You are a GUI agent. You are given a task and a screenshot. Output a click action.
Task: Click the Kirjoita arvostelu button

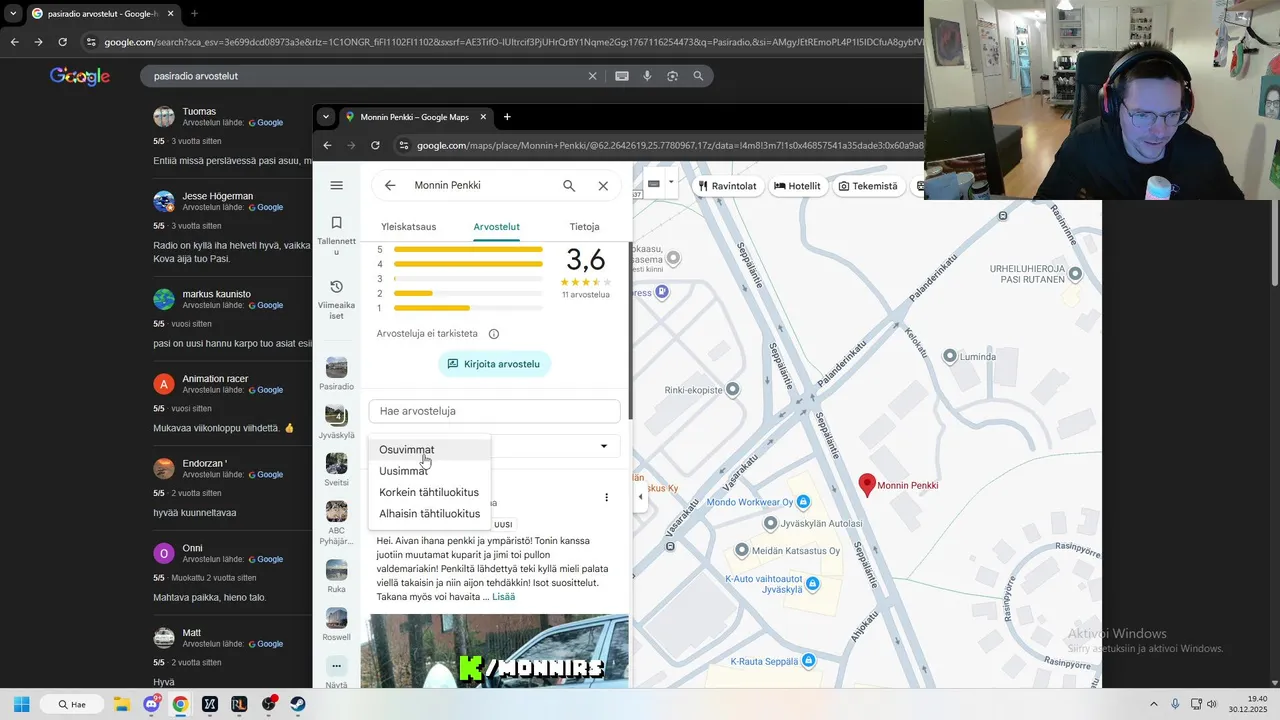pyautogui.click(x=494, y=364)
